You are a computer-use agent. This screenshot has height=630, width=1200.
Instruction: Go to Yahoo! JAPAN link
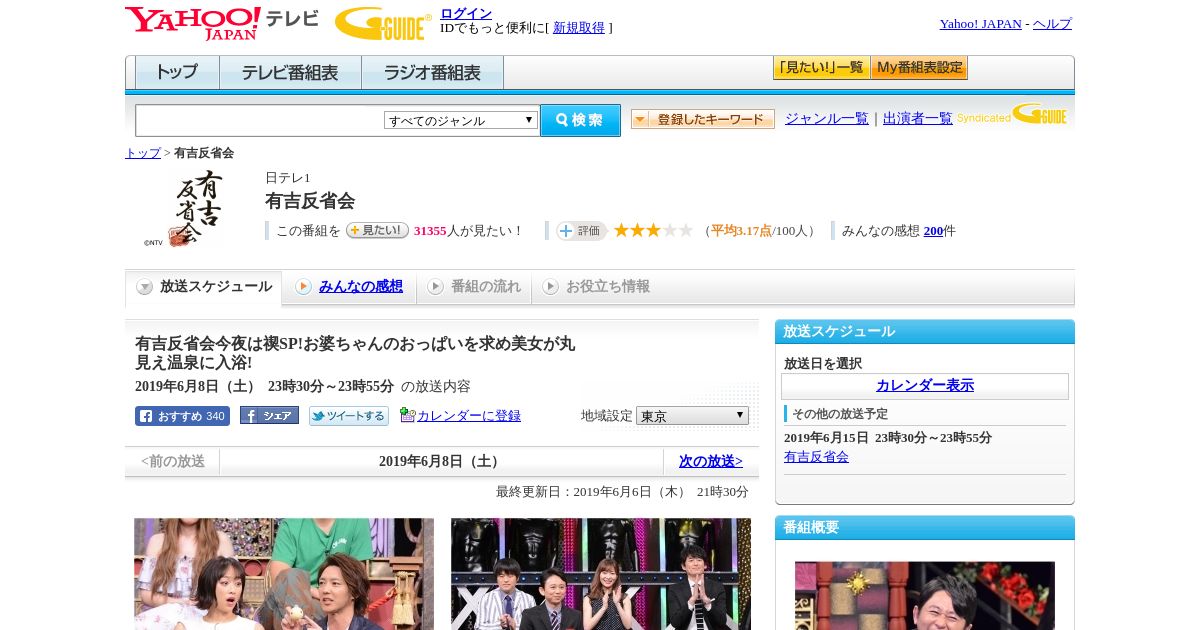pyautogui.click(x=980, y=24)
